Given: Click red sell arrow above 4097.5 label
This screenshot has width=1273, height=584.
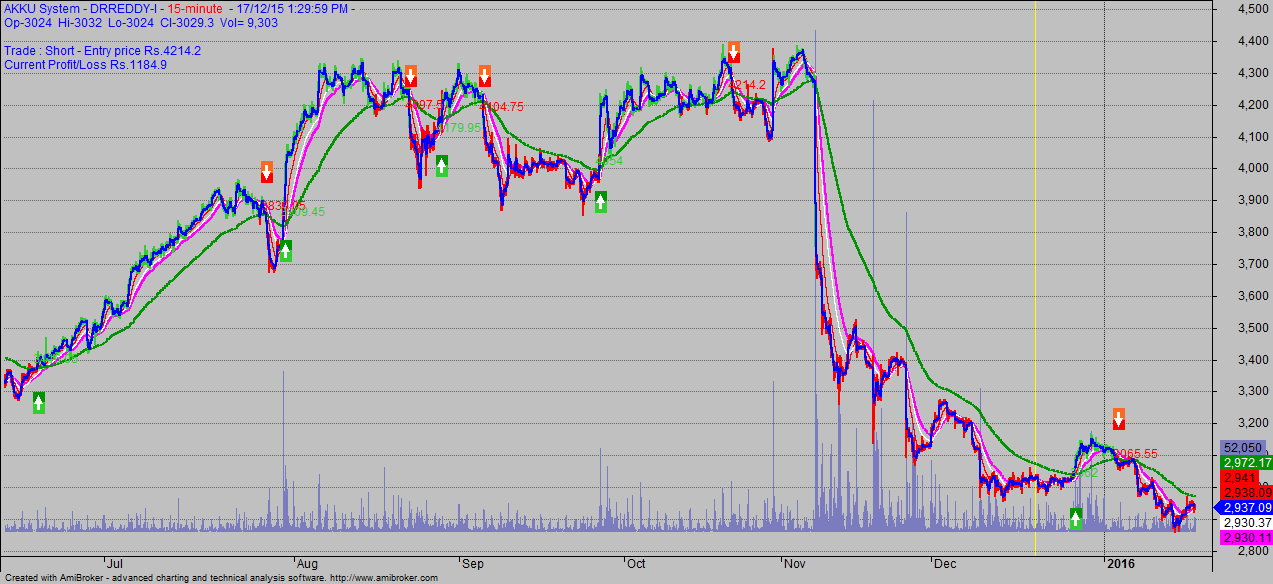Looking at the screenshot, I should pos(410,76).
